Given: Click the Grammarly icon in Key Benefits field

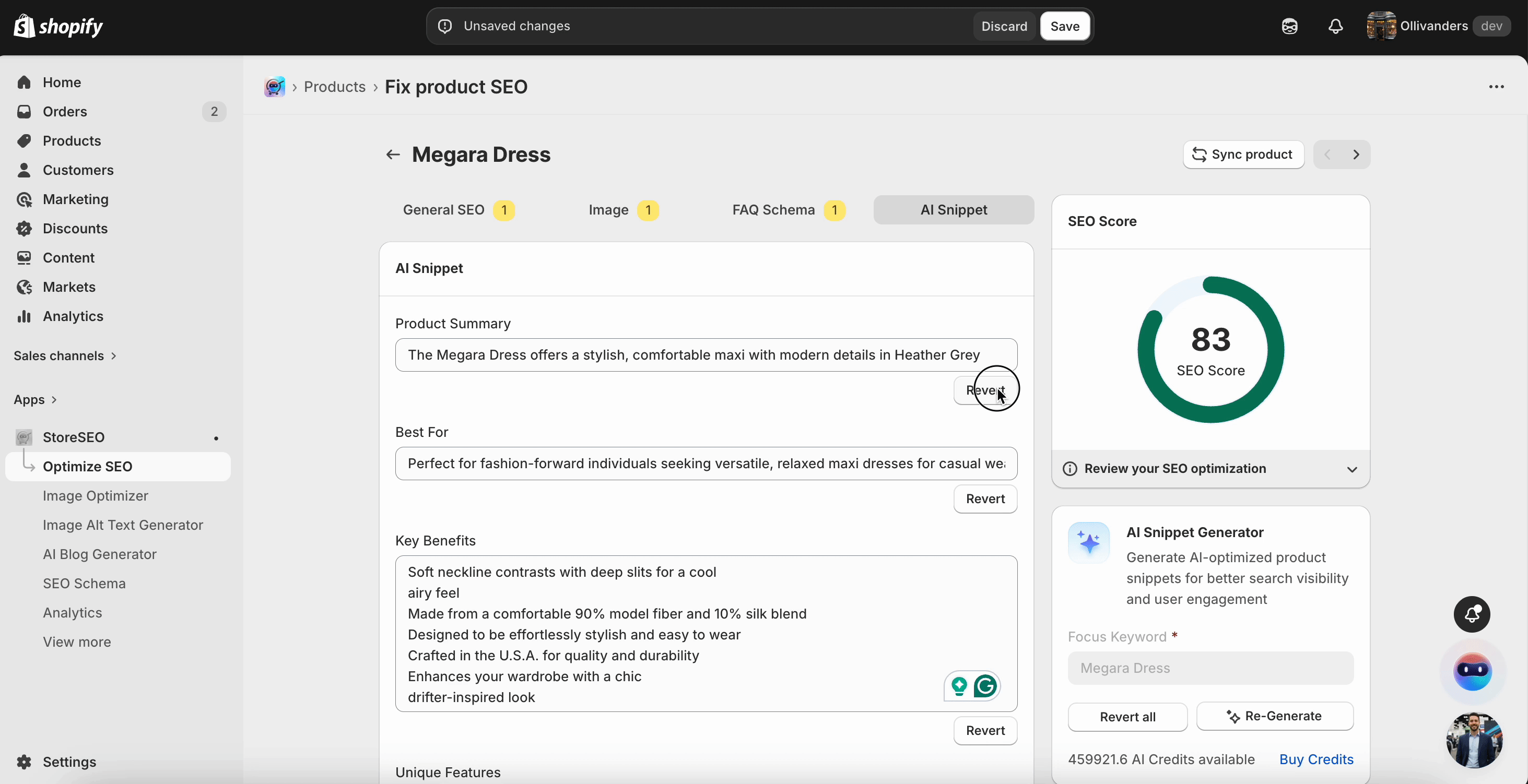Looking at the screenshot, I should coord(985,686).
